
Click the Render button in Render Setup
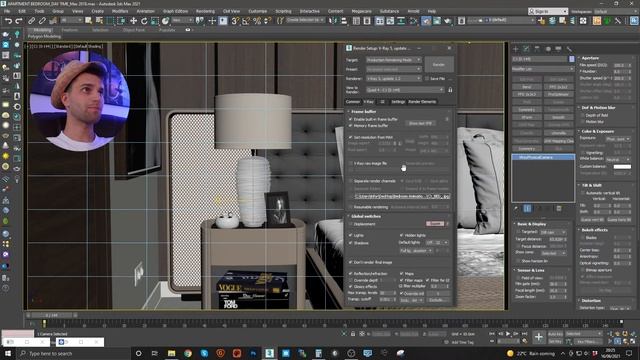tap(439, 64)
